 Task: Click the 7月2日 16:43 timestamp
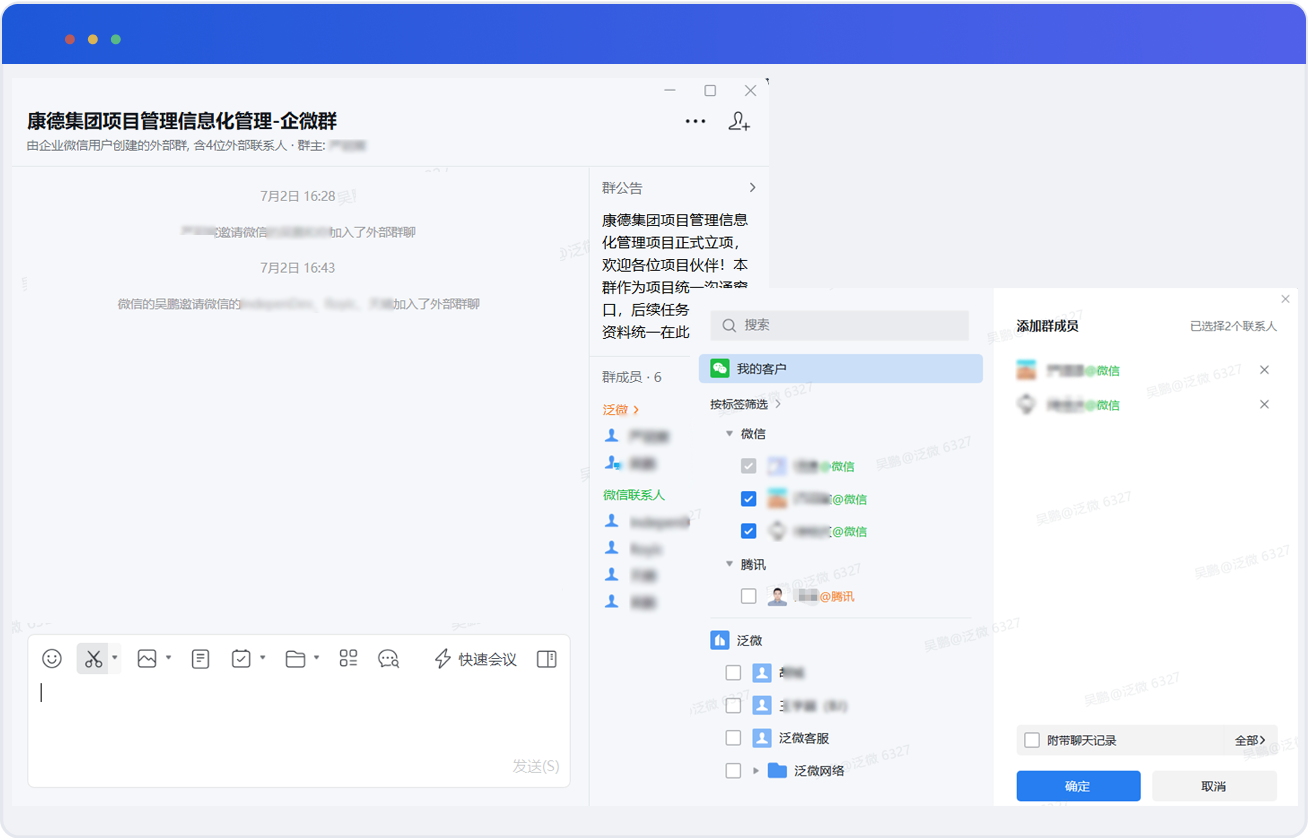[x=298, y=268]
